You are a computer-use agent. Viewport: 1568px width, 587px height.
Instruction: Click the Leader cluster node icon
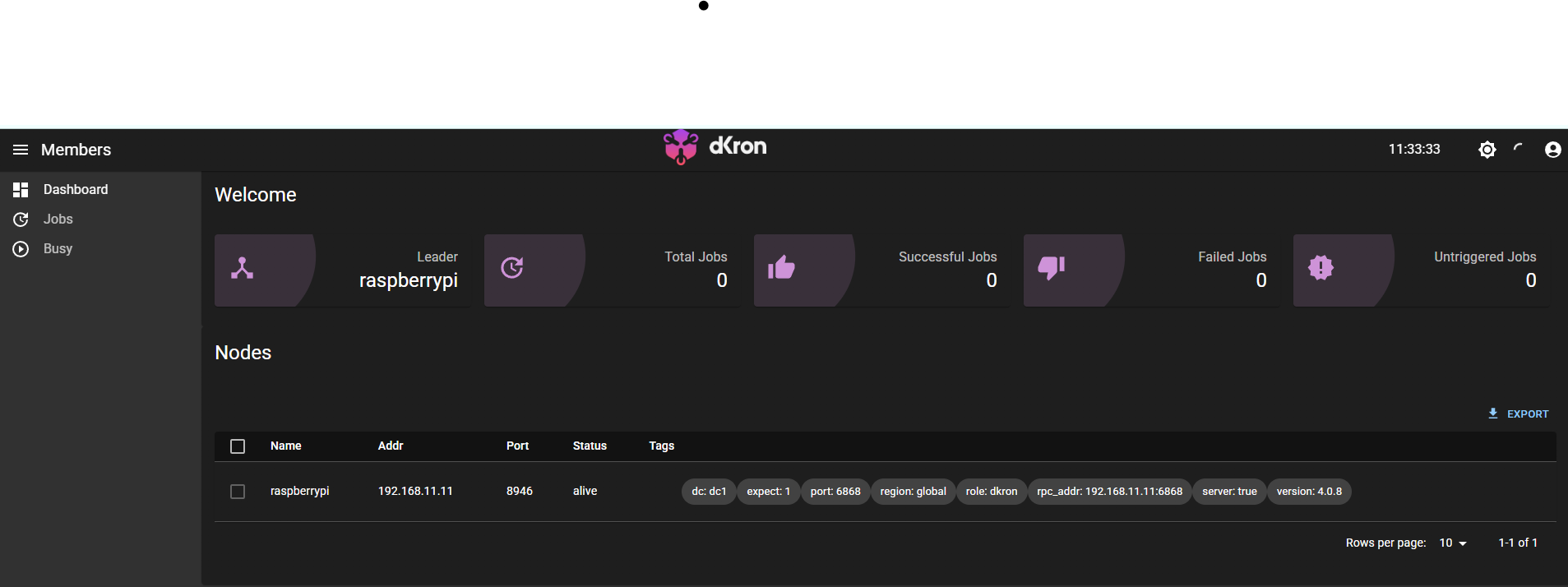(242, 268)
